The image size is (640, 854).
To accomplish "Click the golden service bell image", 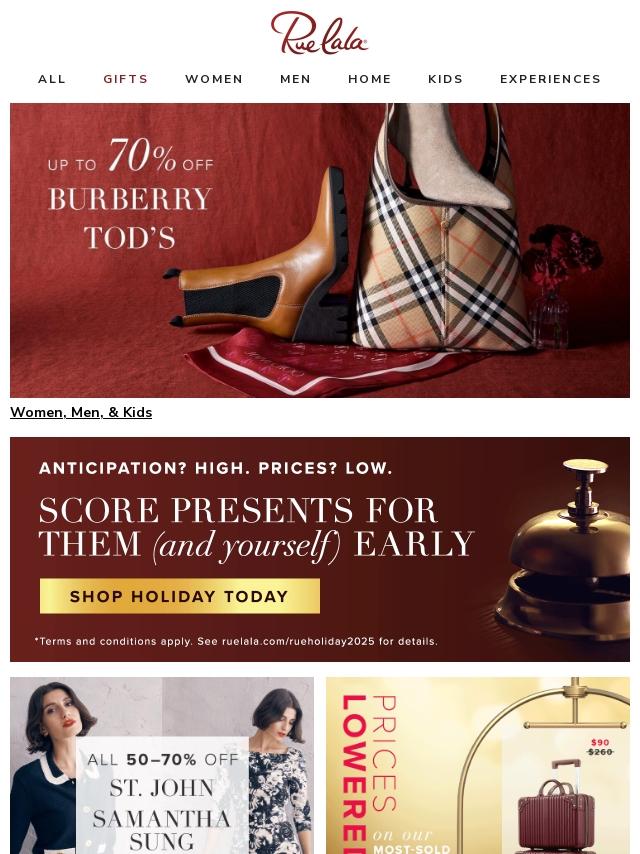I will click(x=564, y=550).
